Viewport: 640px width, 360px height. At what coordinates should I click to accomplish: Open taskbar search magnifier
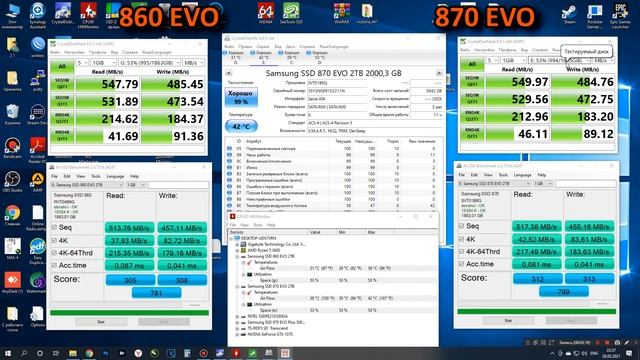point(24,353)
